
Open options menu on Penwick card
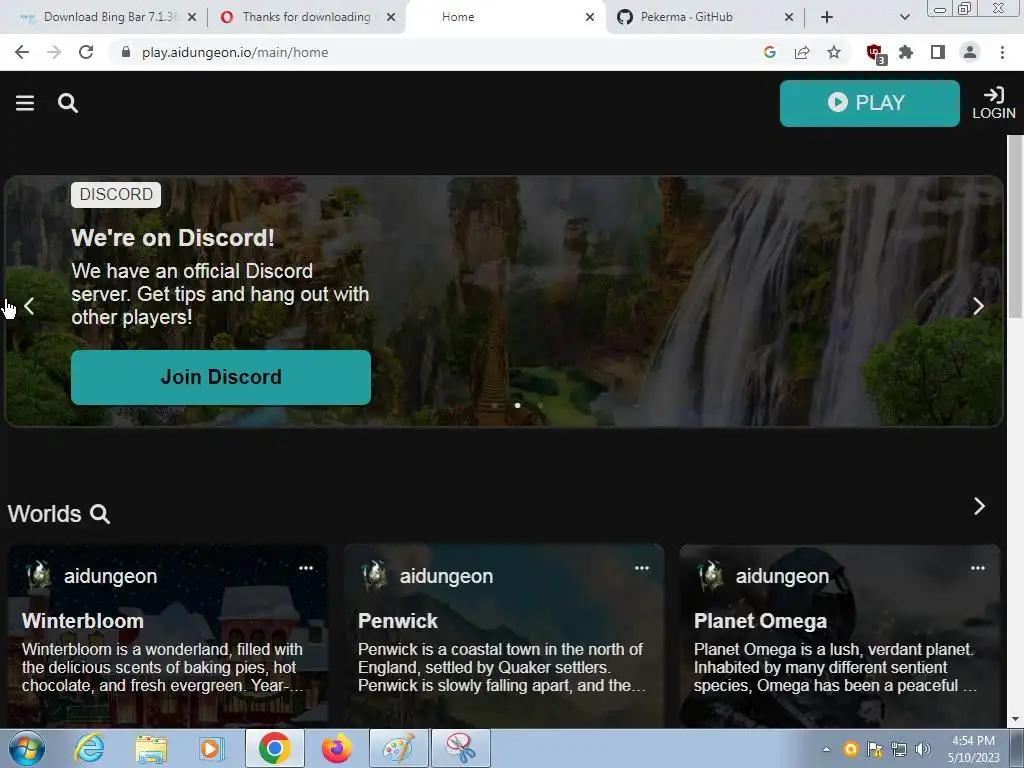click(x=642, y=568)
